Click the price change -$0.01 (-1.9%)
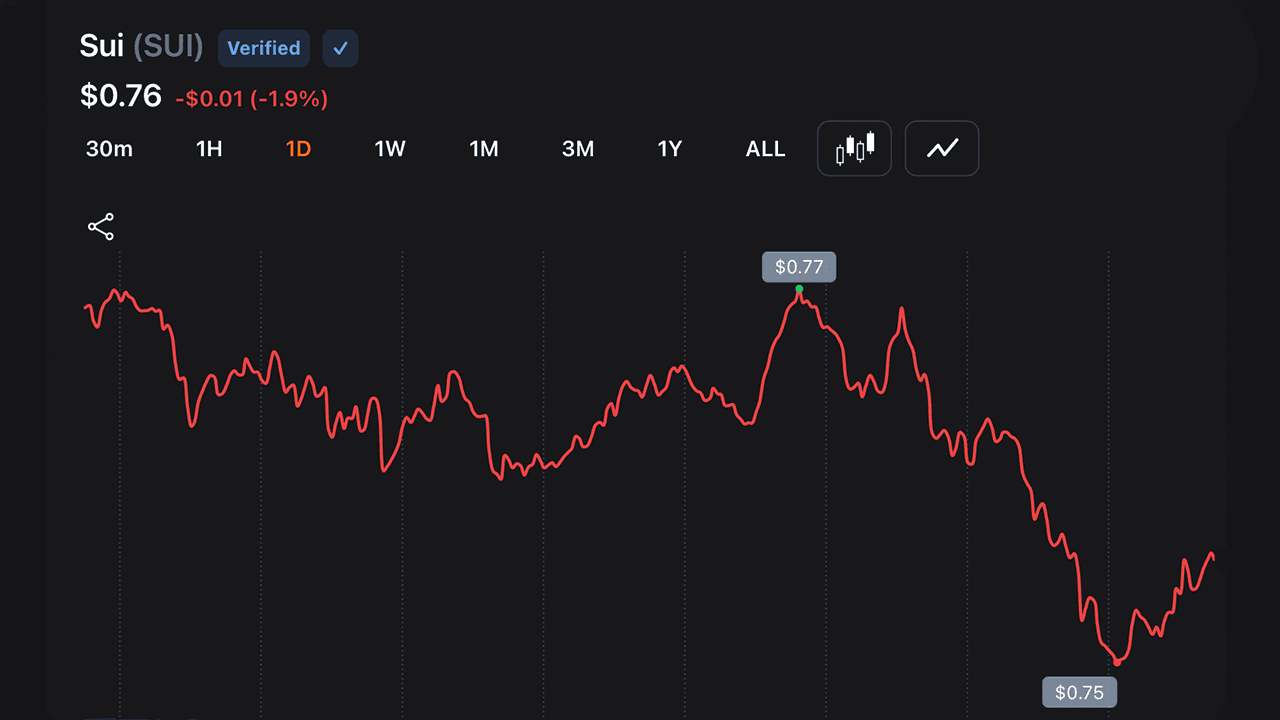The image size is (1280, 720). 252,99
